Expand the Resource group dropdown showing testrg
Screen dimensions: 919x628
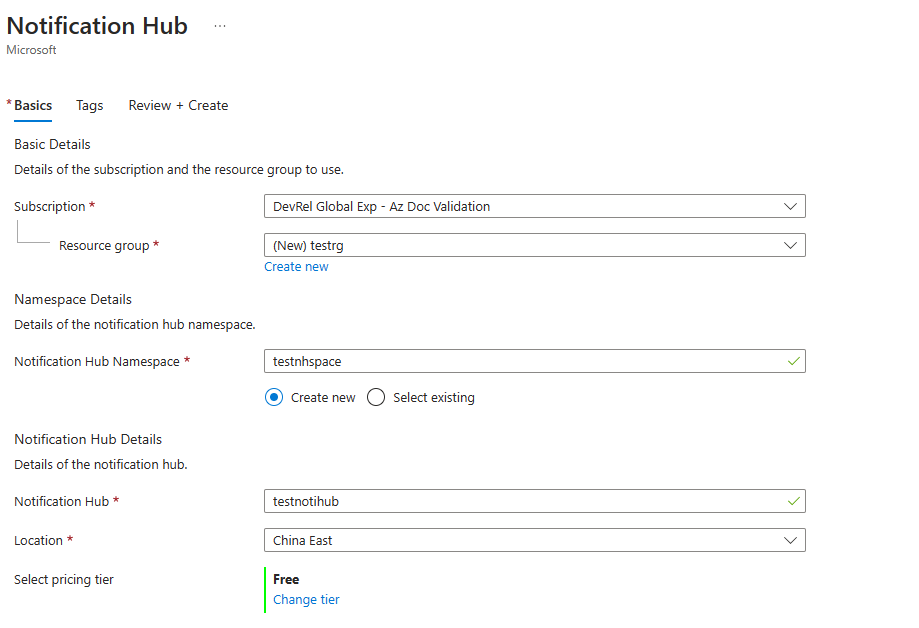click(x=520, y=245)
